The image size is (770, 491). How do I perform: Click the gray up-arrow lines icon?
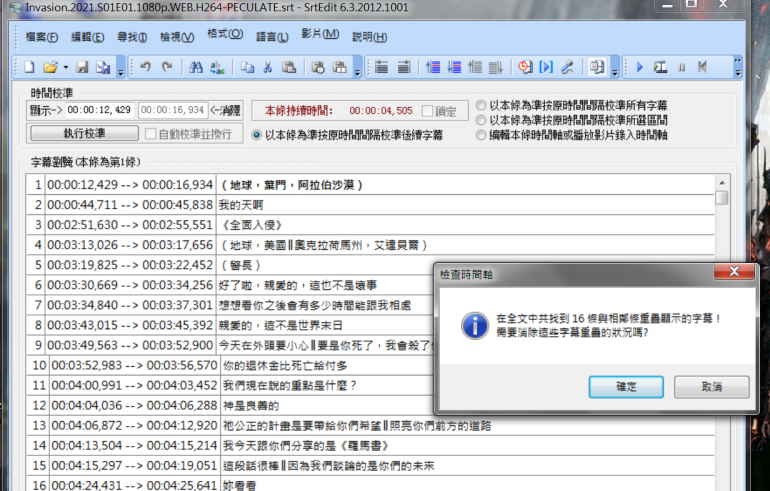(475, 67)
